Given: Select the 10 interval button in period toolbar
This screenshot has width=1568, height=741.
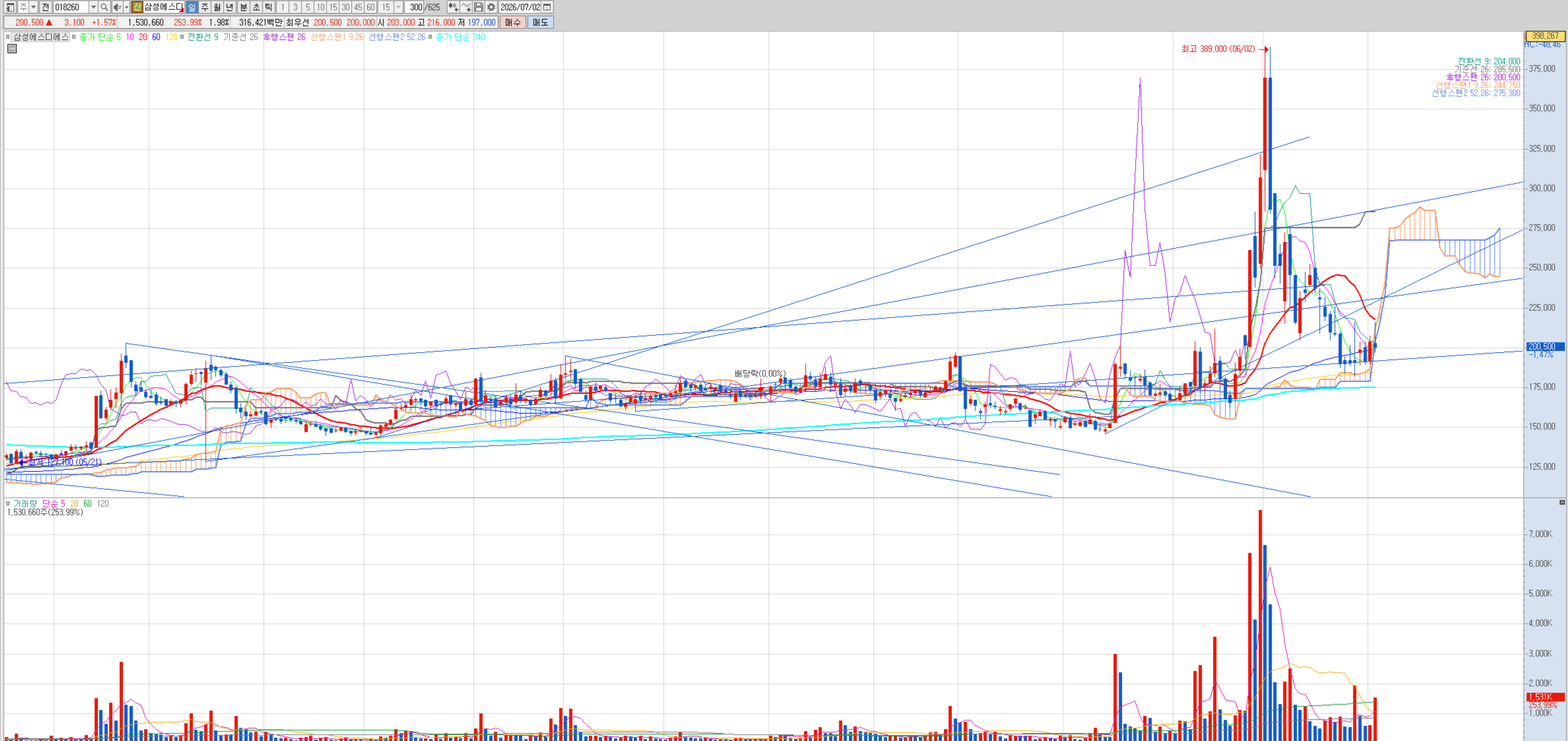Looking at the screenshot, I should click(320, 7).
